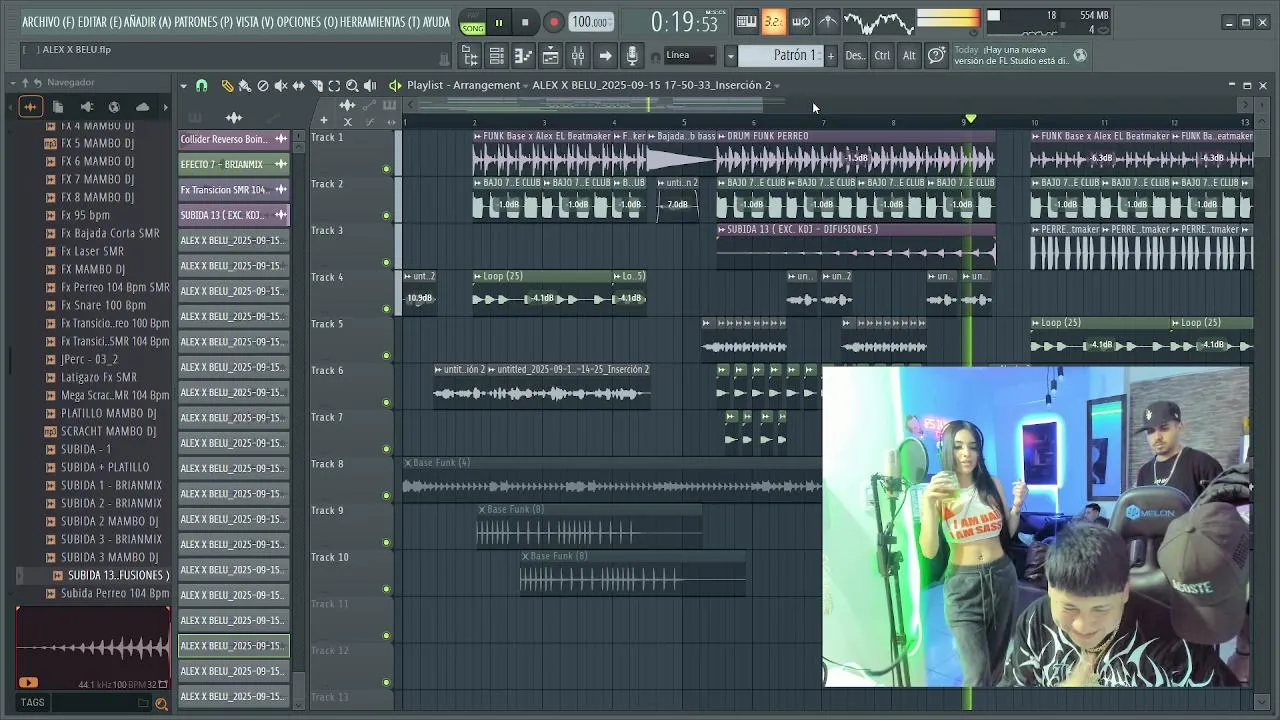
Task: Mute Track 6 with its green light
Action: 386,402
